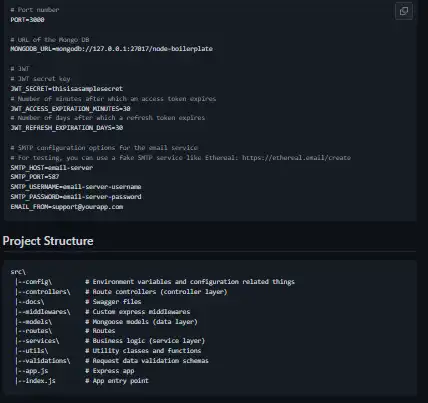The height and width of the screenshot is (403, 428).
Task: Click the app.js file row
Action: pyautogui.click(x=75, y=371)
